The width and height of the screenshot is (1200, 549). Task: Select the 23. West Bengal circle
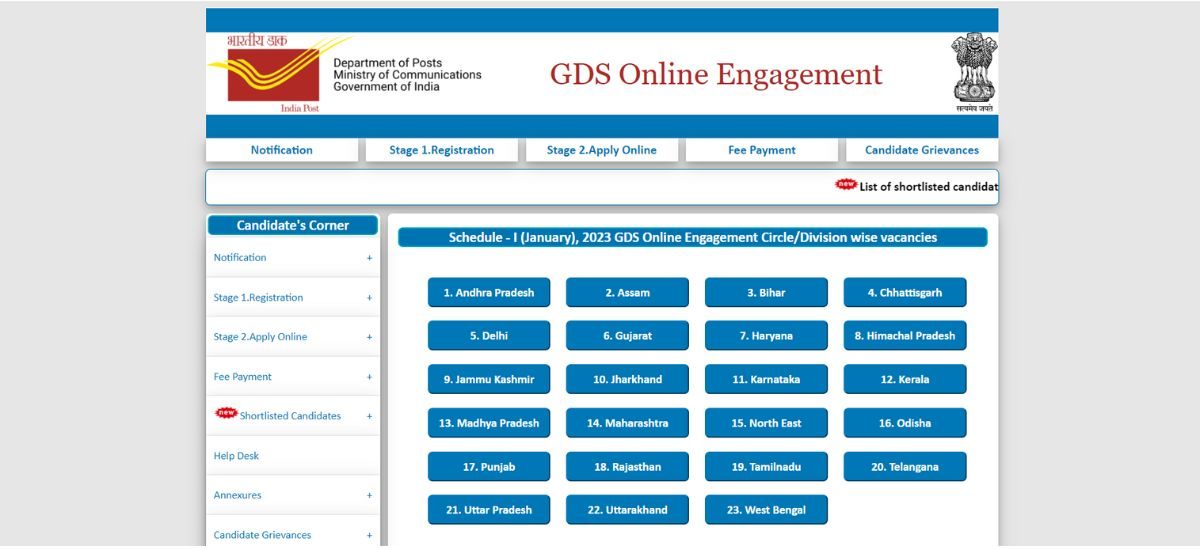click(x=766, y=510)
